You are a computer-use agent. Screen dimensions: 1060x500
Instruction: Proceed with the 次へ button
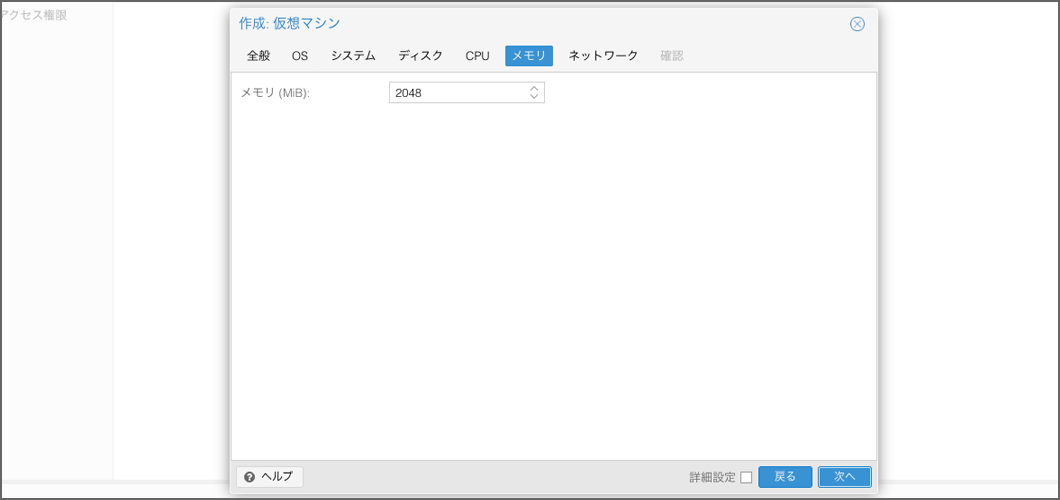point(844,477)
